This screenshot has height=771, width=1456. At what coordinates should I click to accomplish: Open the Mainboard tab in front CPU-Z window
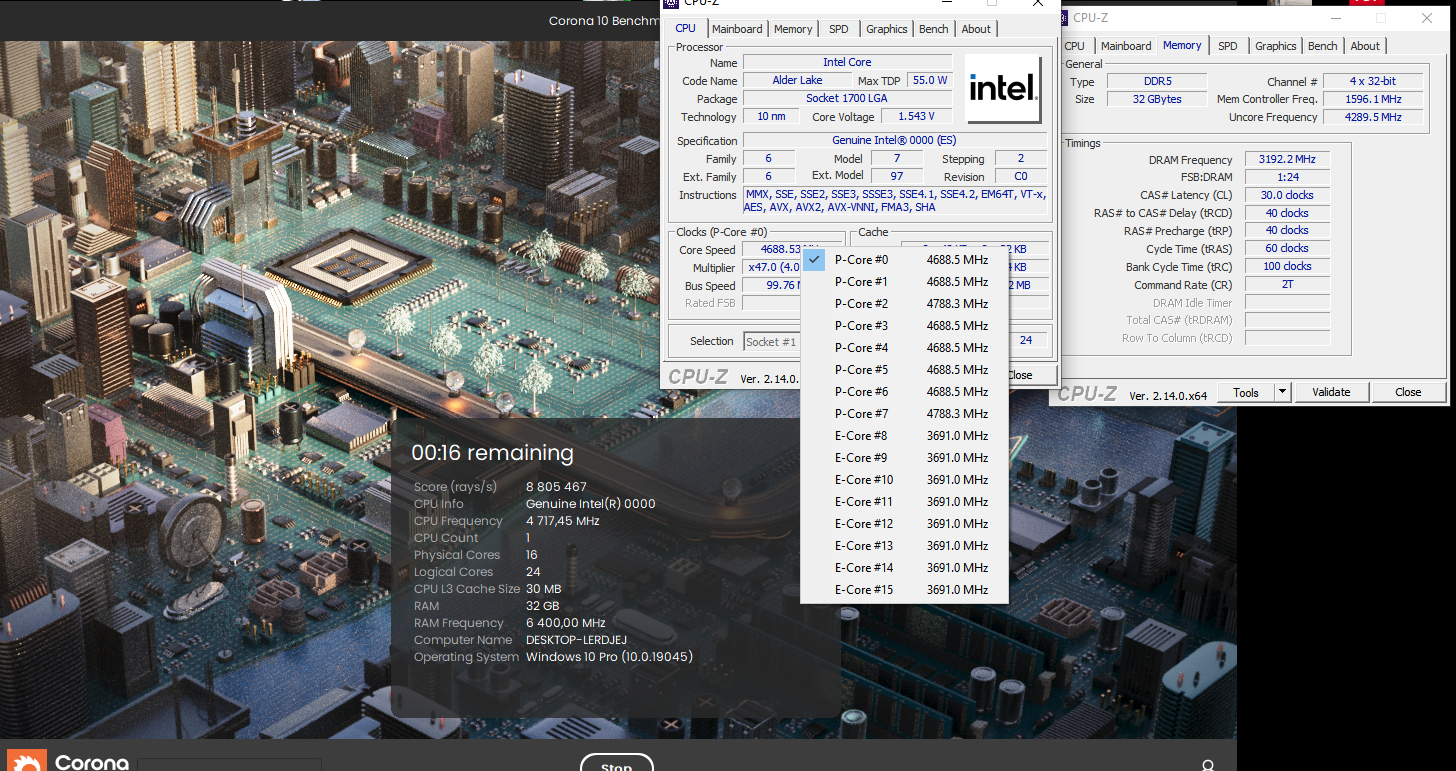pyautogui.click(x=737, y=29)
